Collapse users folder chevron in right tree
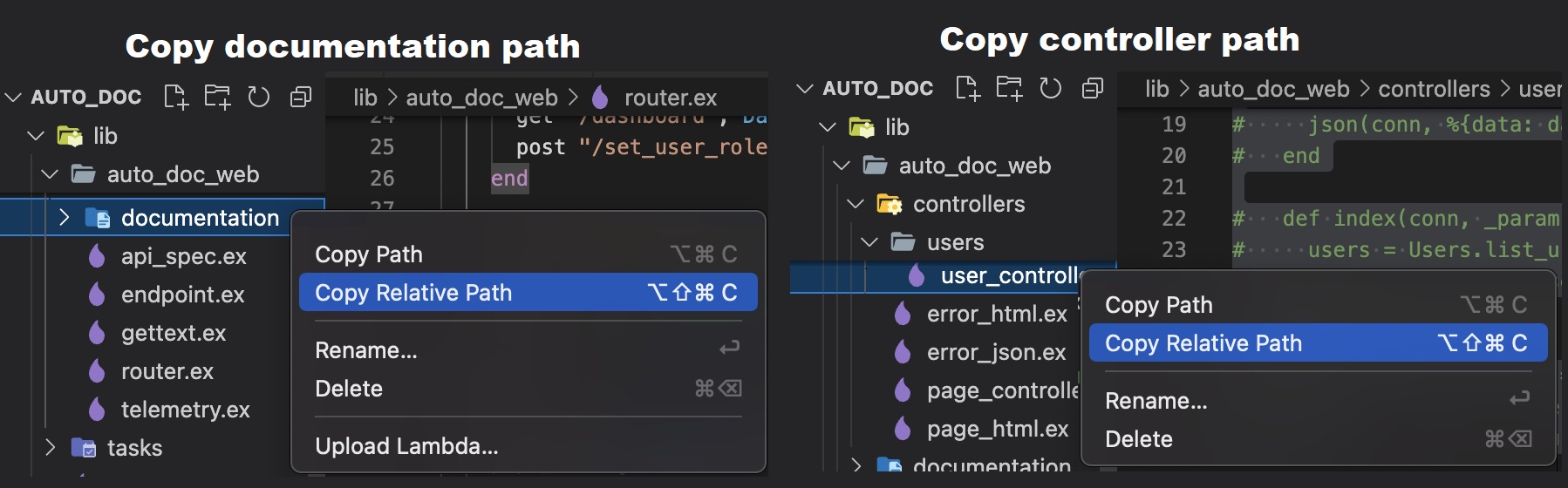Image resolution: width=1568 pixels, height=488 pixels. pyautogui.click(x=869, y=242)
